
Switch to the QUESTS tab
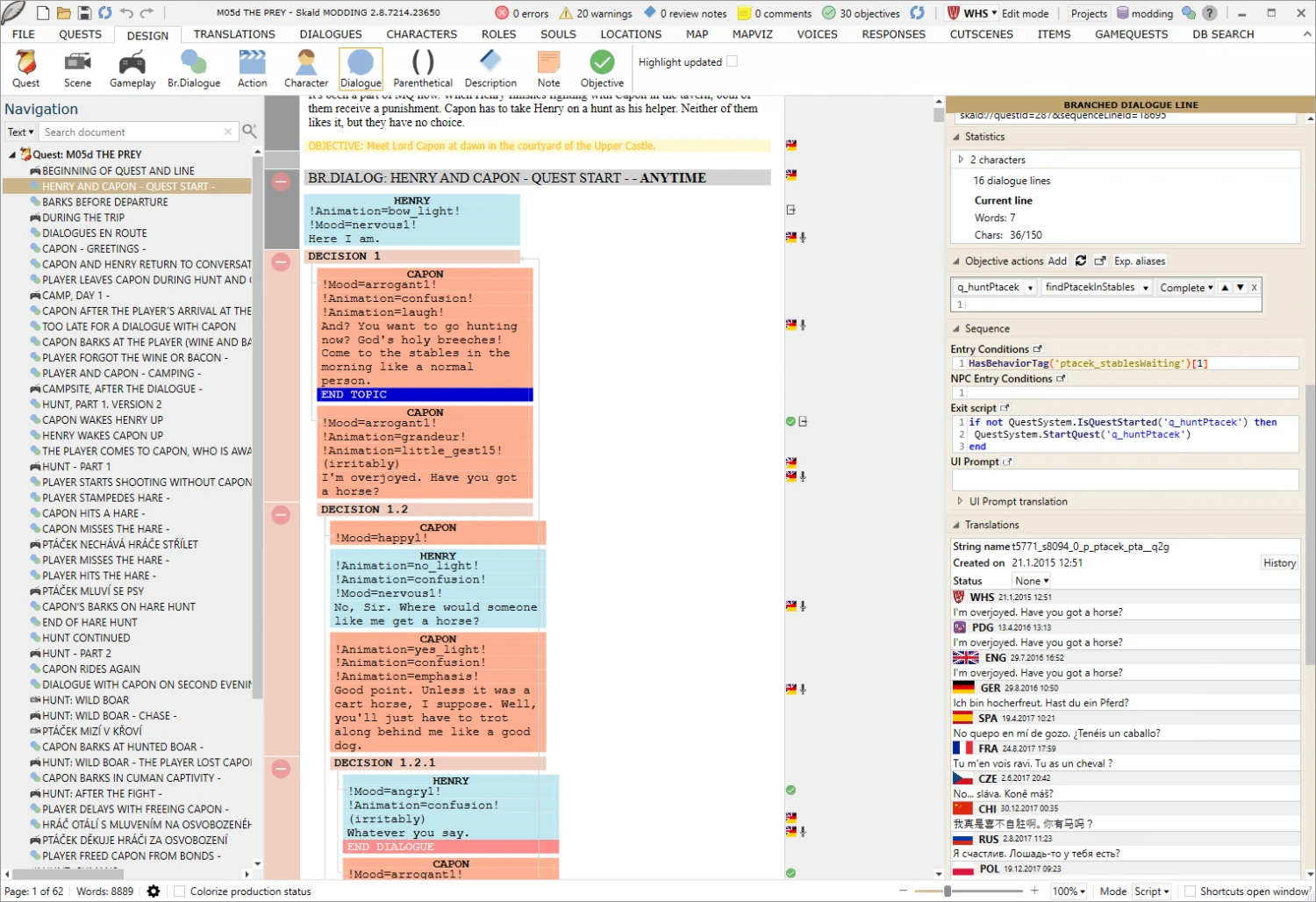tap(81, 34)
